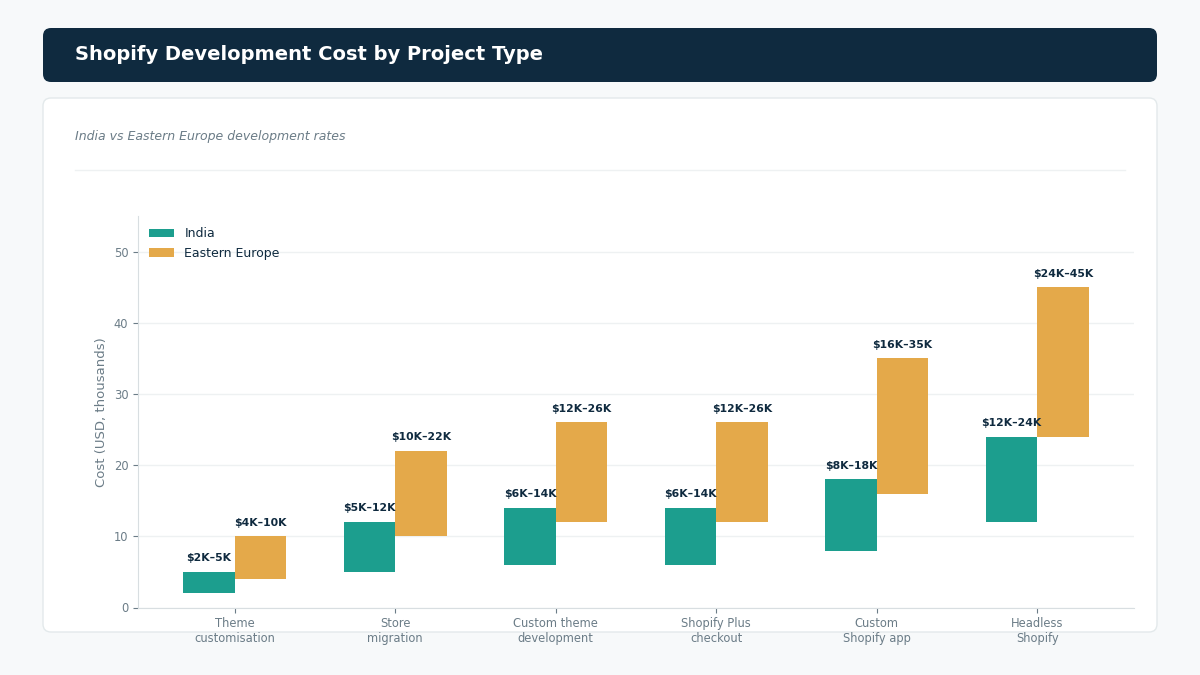Click Eastern Europe bar for Custom Shopify app

coord(902,426)
